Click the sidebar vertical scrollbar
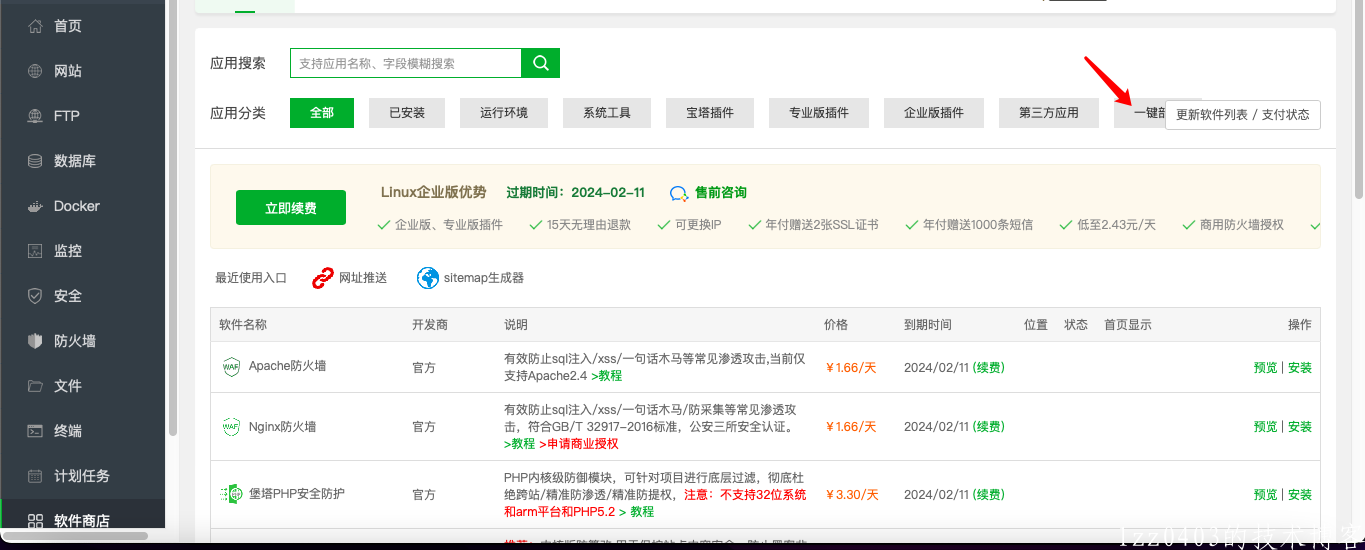This screenshot has width=1365, height=550. click(173, 218)
